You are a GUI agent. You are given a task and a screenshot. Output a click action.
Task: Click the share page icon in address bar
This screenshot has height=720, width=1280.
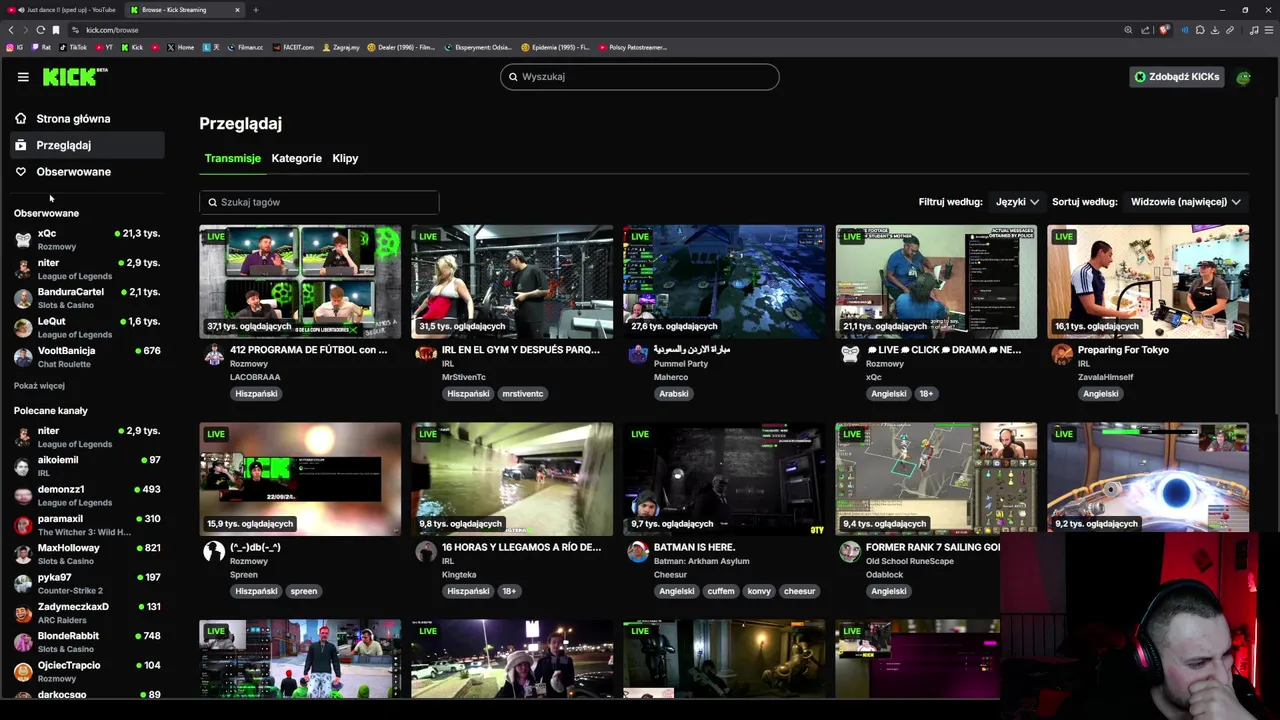click(x=1145, y=30)
